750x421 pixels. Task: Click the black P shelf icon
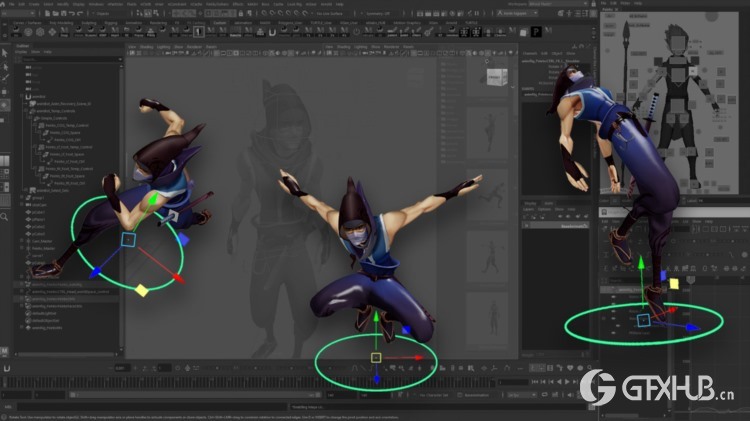536,32
